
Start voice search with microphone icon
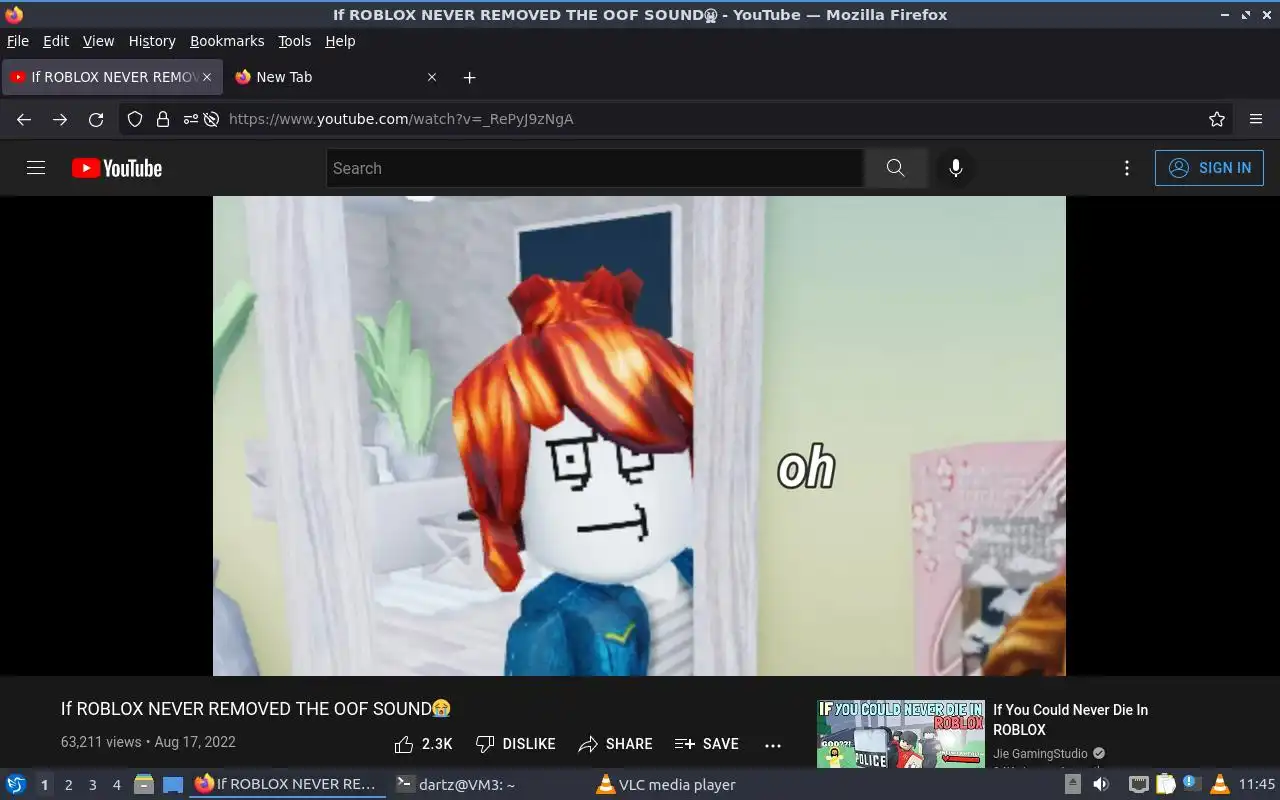coord(956,168)
